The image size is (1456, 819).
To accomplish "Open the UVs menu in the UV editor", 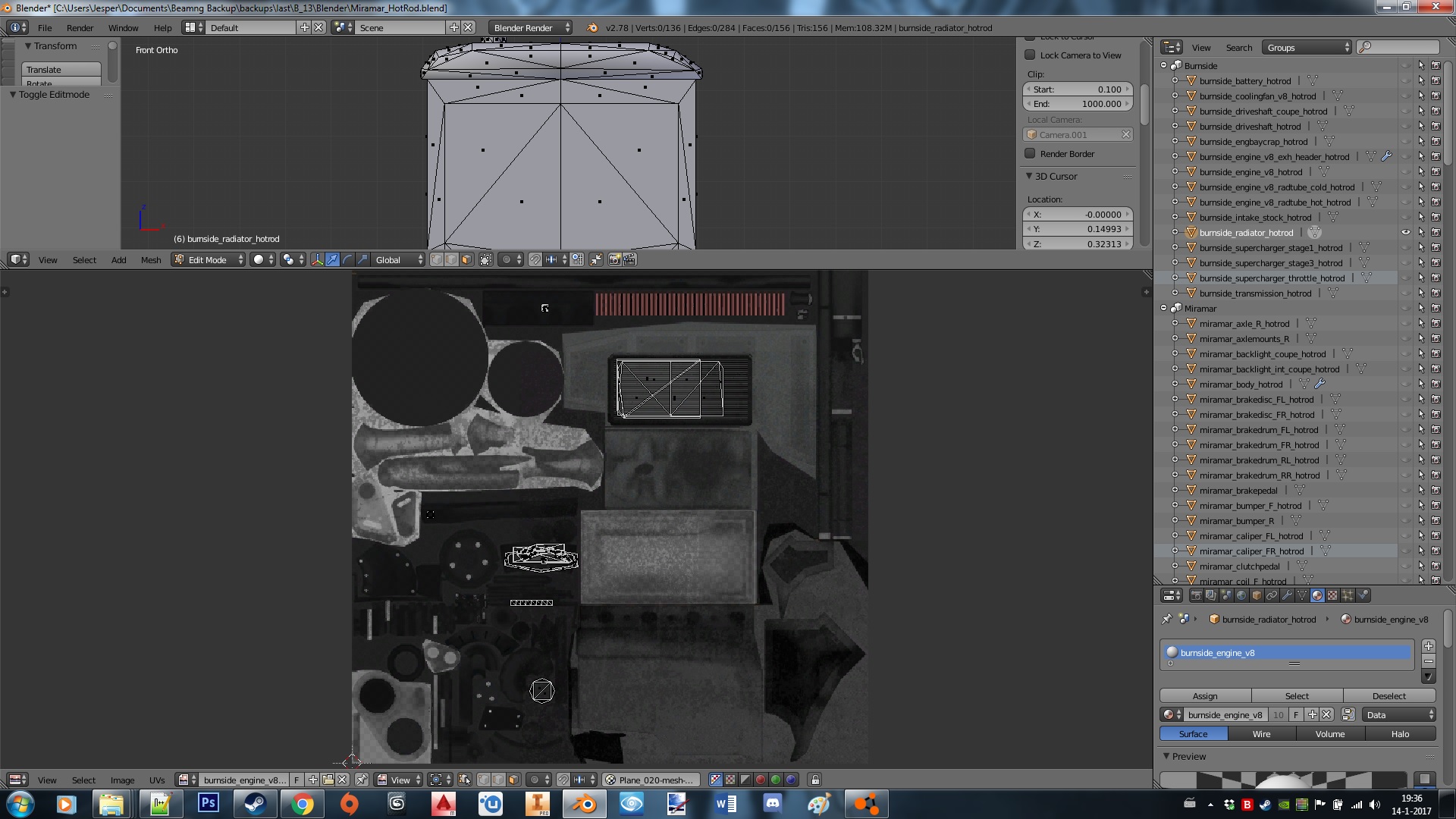I will 157,780.
